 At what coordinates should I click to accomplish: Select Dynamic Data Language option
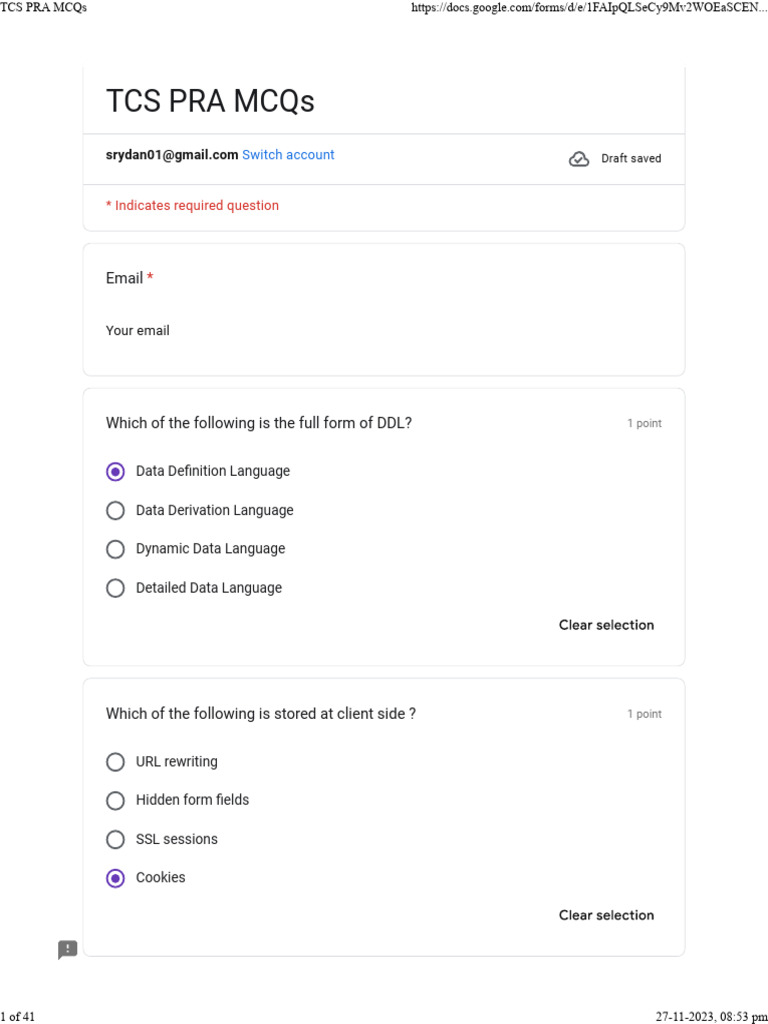(116, 549)
